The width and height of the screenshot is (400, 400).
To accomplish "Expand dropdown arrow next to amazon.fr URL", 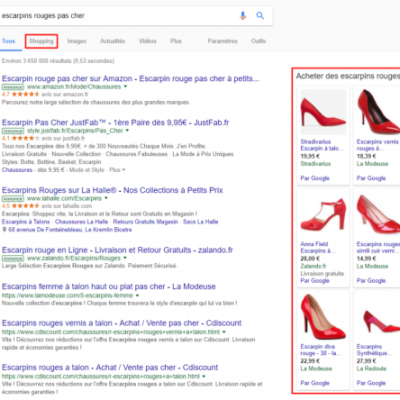I will tap(126, 87).
